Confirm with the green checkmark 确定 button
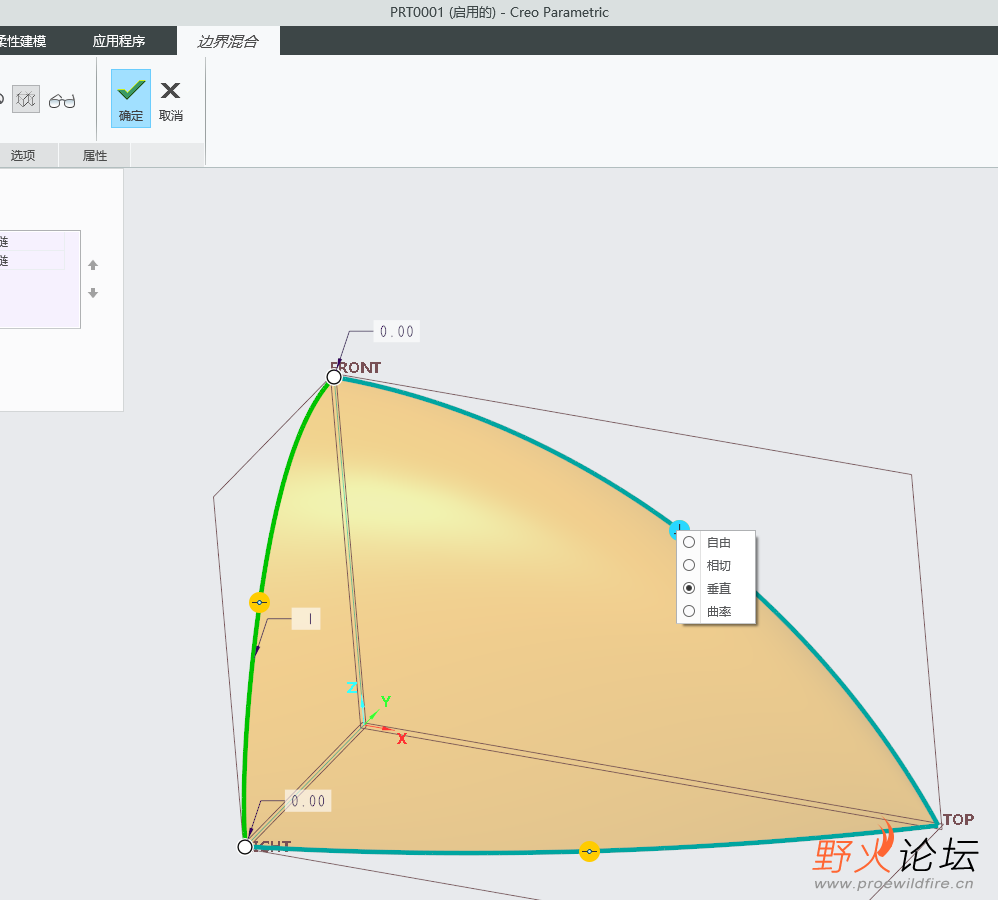Screen dimensions: 998x900 (x=130, y=99)
